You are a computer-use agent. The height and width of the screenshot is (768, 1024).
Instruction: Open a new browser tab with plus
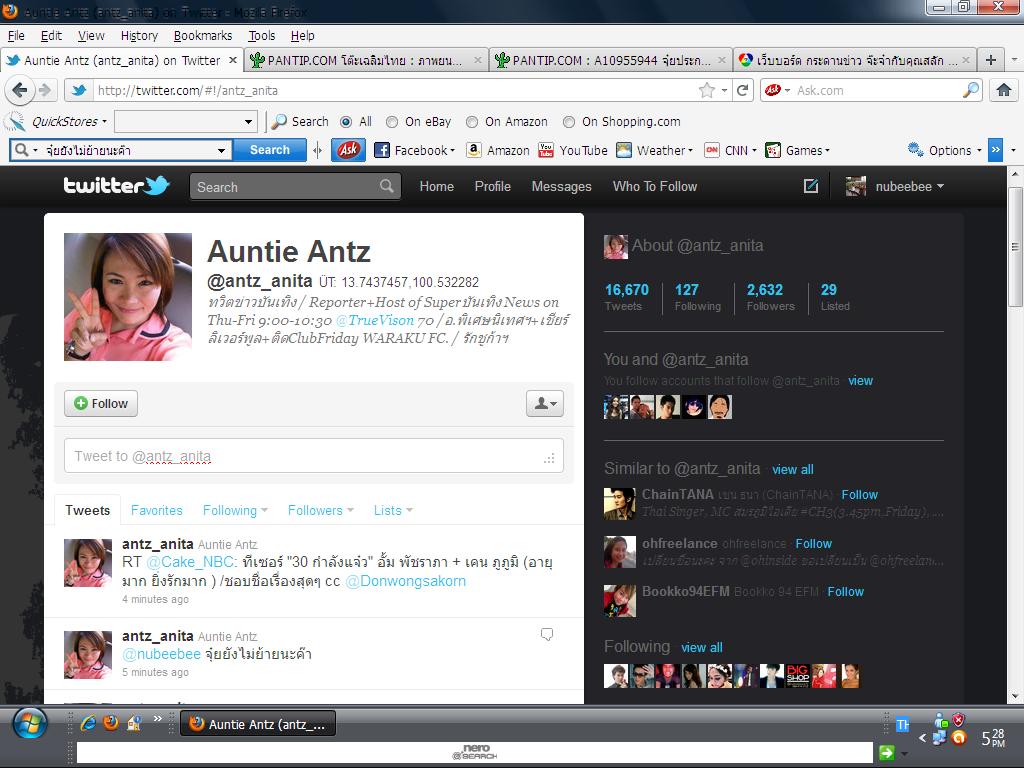coord(990,60)
